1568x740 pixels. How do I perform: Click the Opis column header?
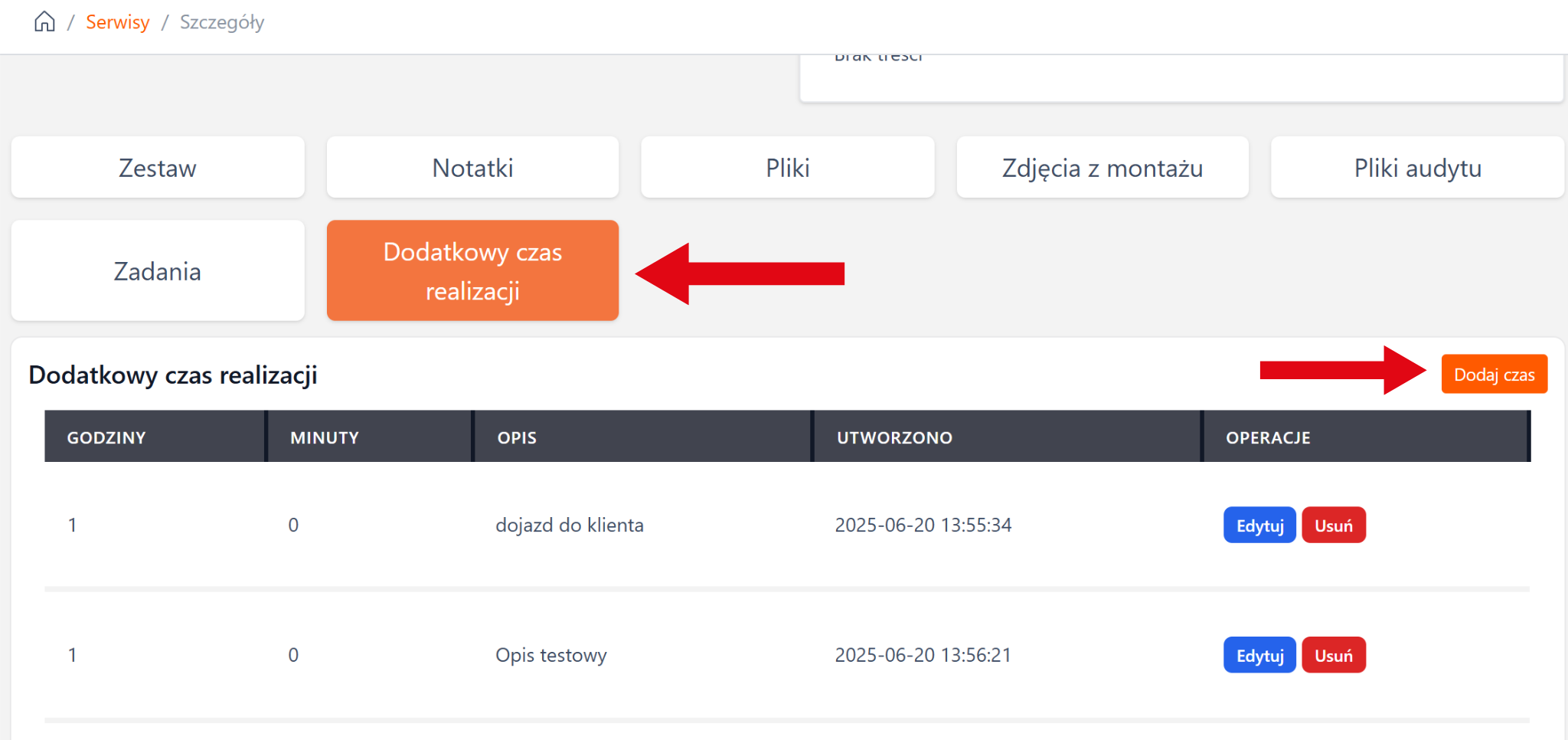[x=517, y=437]
